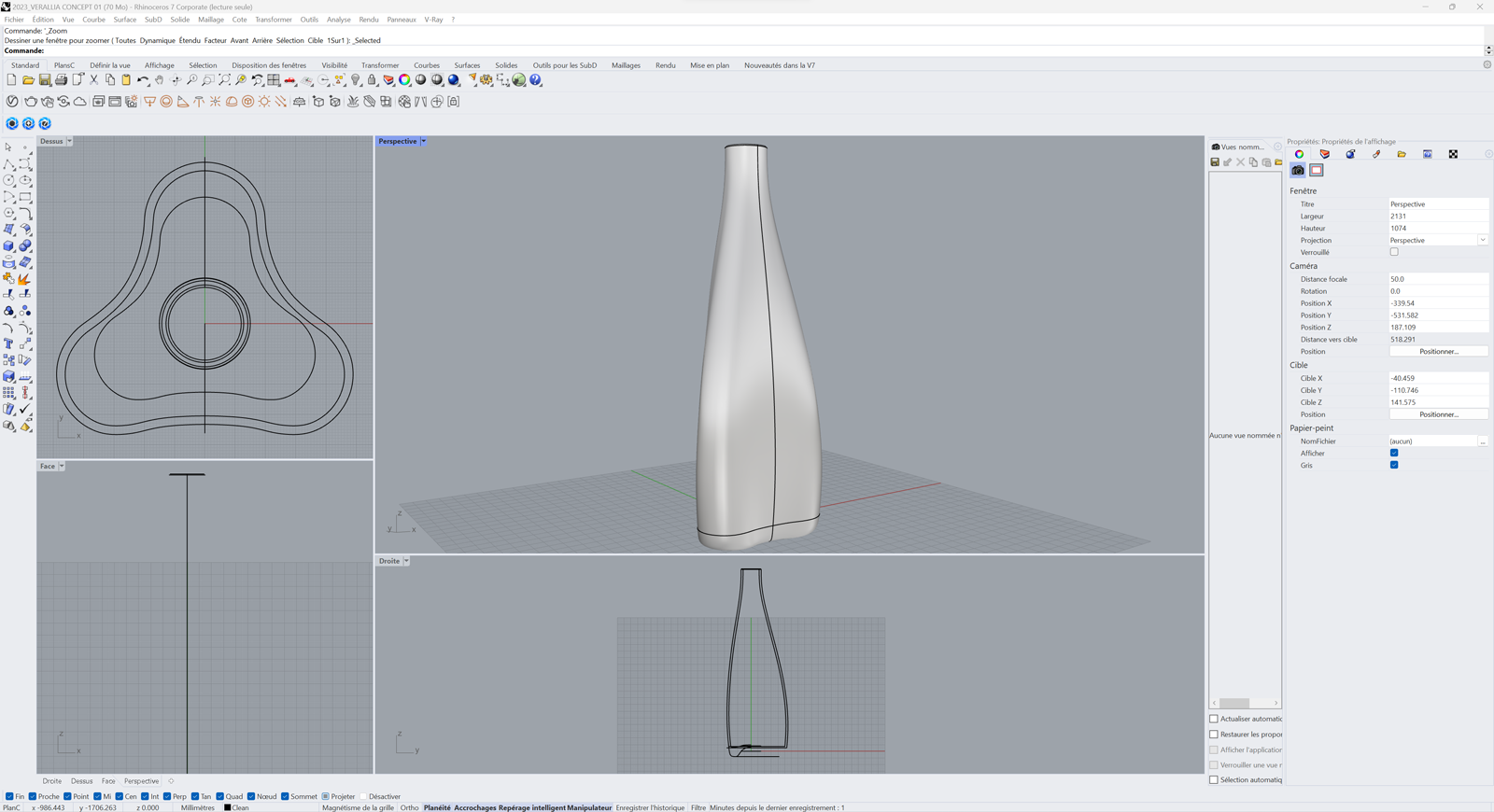
Task: Open the Fichier menu
Action: tap(14, 20)
